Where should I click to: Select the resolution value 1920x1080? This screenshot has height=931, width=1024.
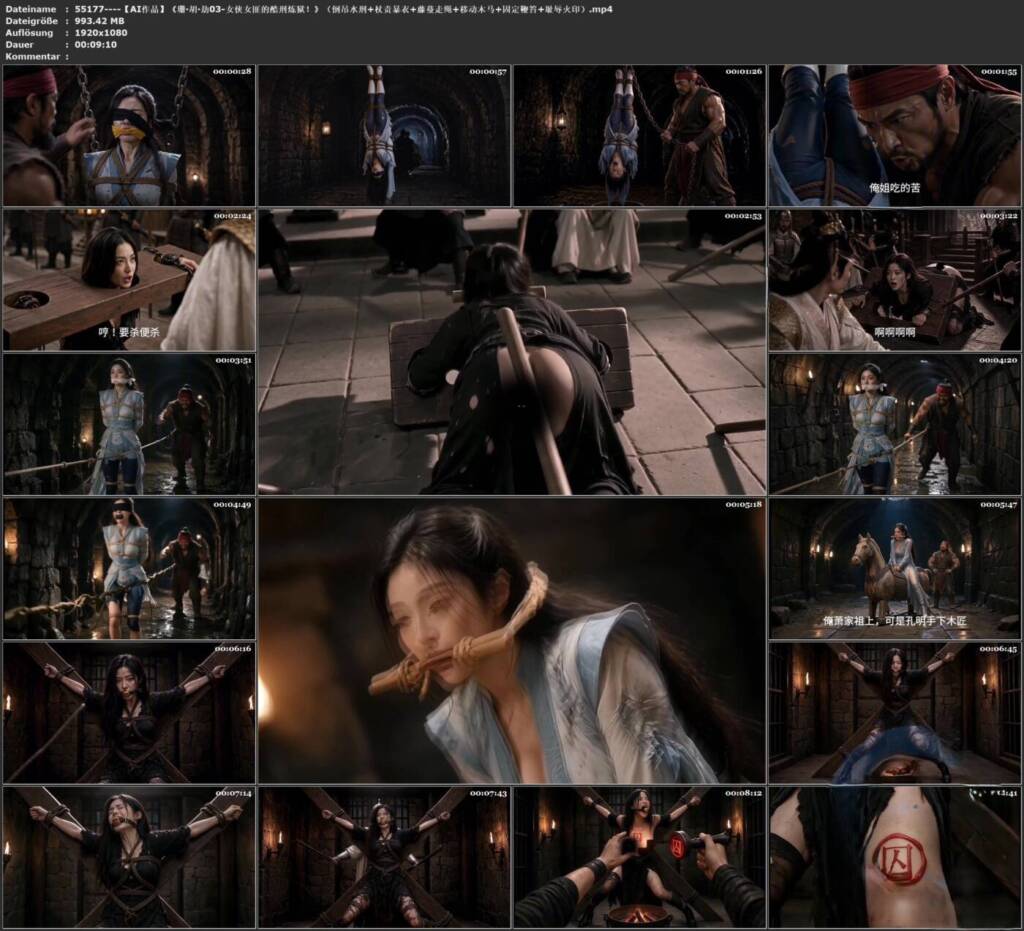coord(101,33)
